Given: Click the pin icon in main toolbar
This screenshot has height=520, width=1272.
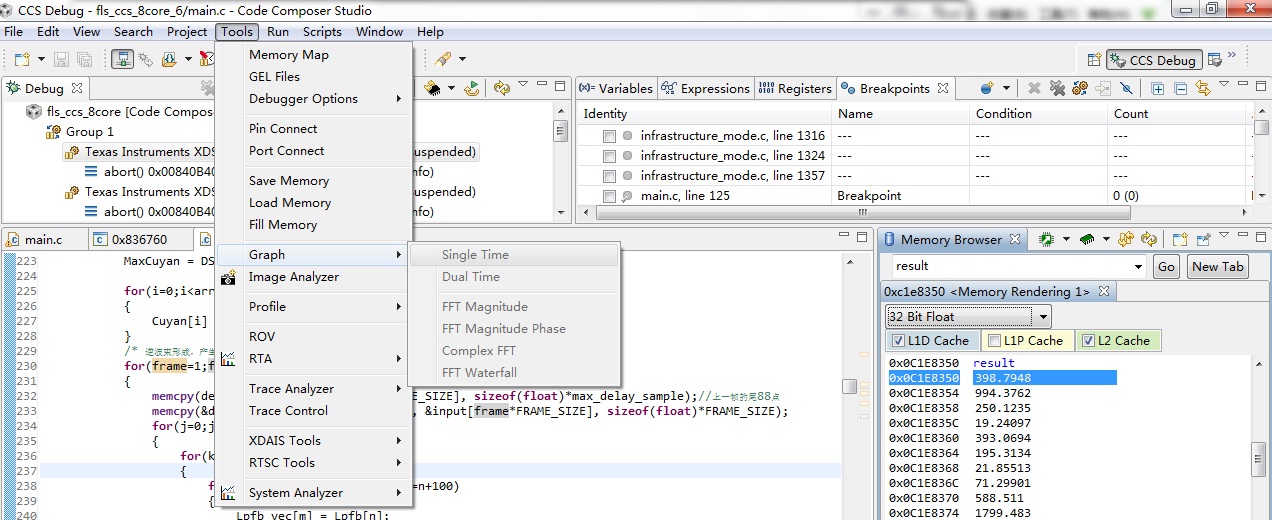Looking at the screenshot, I should pyautogui.click(x=443, y=59).
